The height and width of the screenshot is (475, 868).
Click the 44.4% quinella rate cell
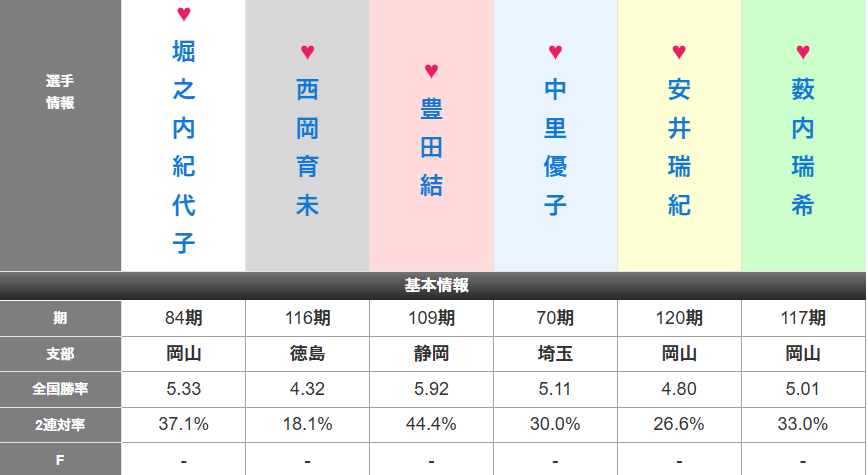pyautogui.click(x=431, y=425)
